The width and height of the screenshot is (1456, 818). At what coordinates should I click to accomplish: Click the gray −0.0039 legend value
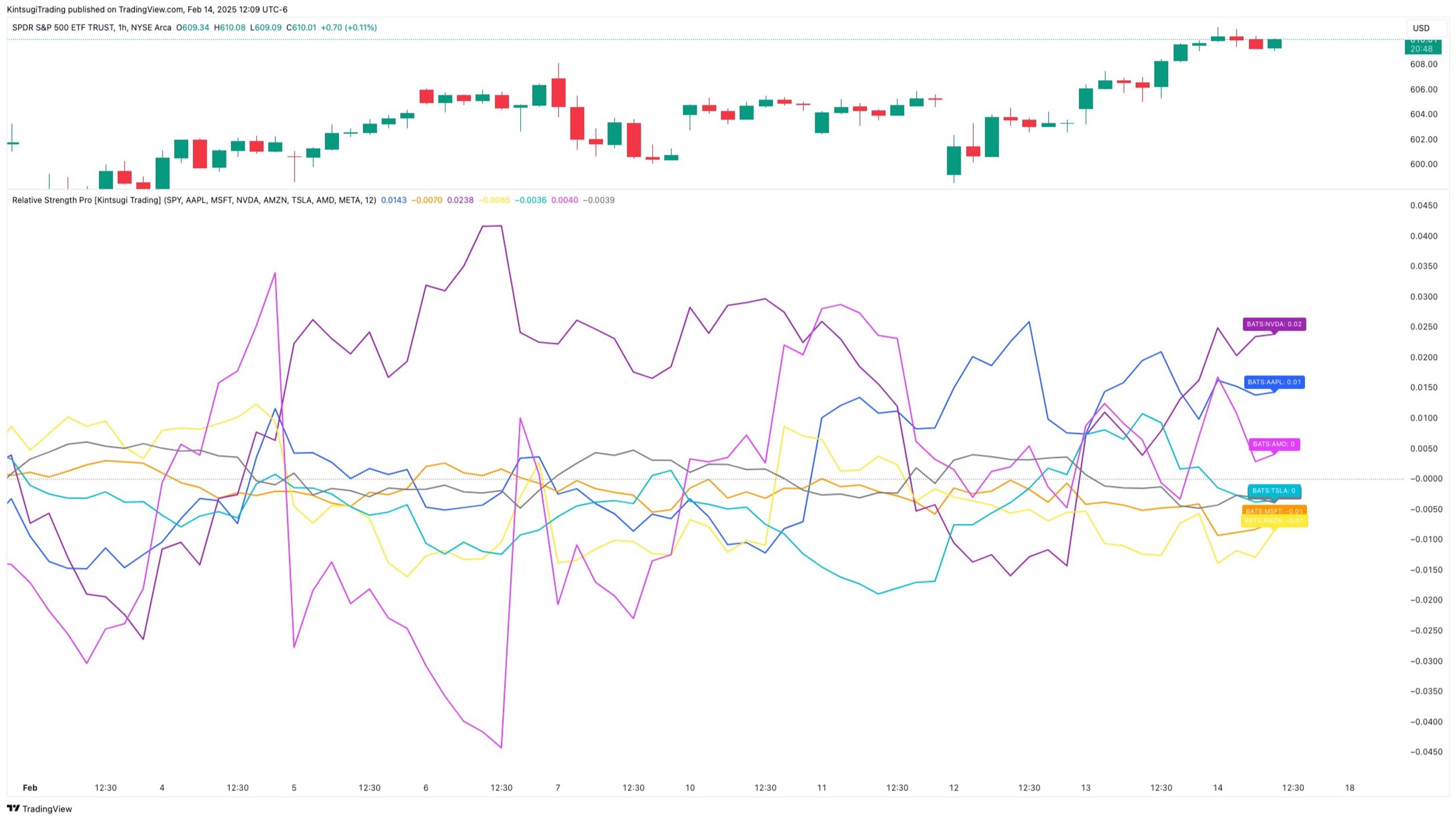[598, 200]
